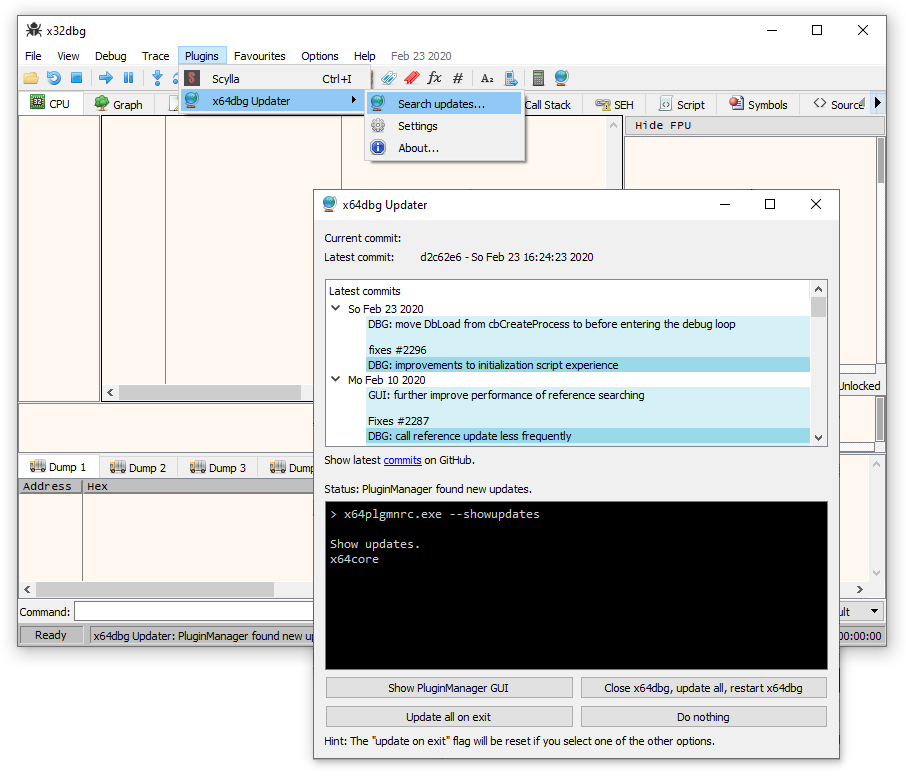Click the red Bookmarks icon
The image size is (906, 780).
tap(412, 78)
